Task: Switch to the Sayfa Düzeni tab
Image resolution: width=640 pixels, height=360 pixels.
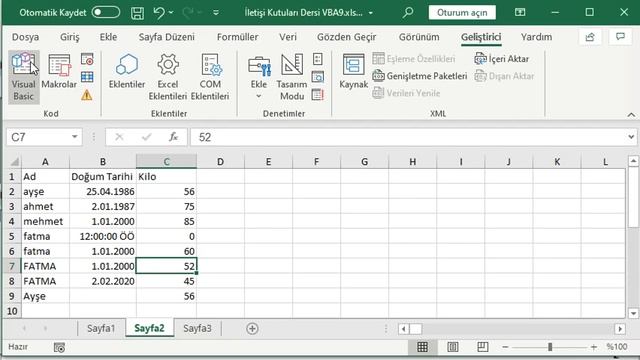Action: 167,37
